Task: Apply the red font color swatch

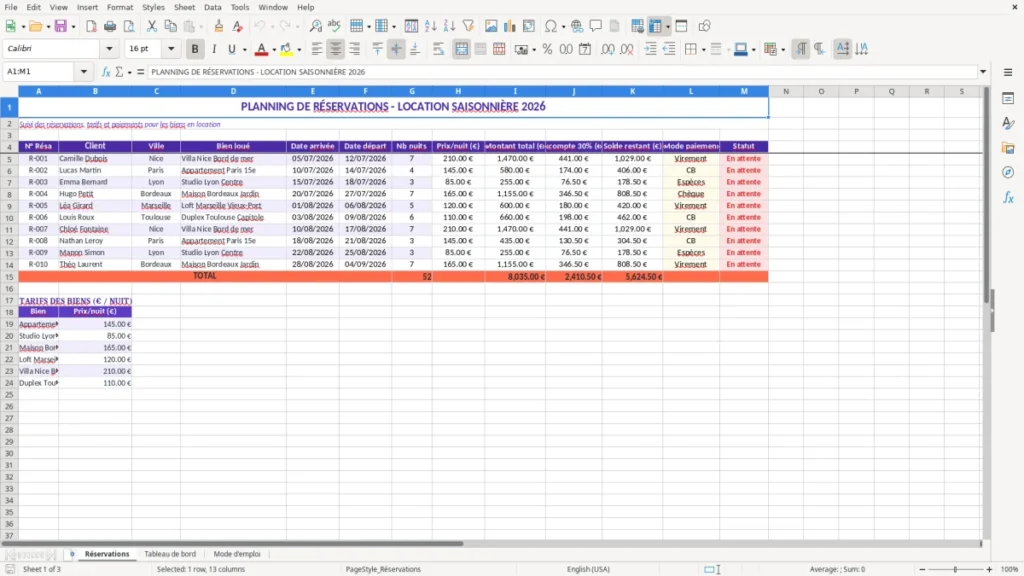Action: tap(261, 49)
